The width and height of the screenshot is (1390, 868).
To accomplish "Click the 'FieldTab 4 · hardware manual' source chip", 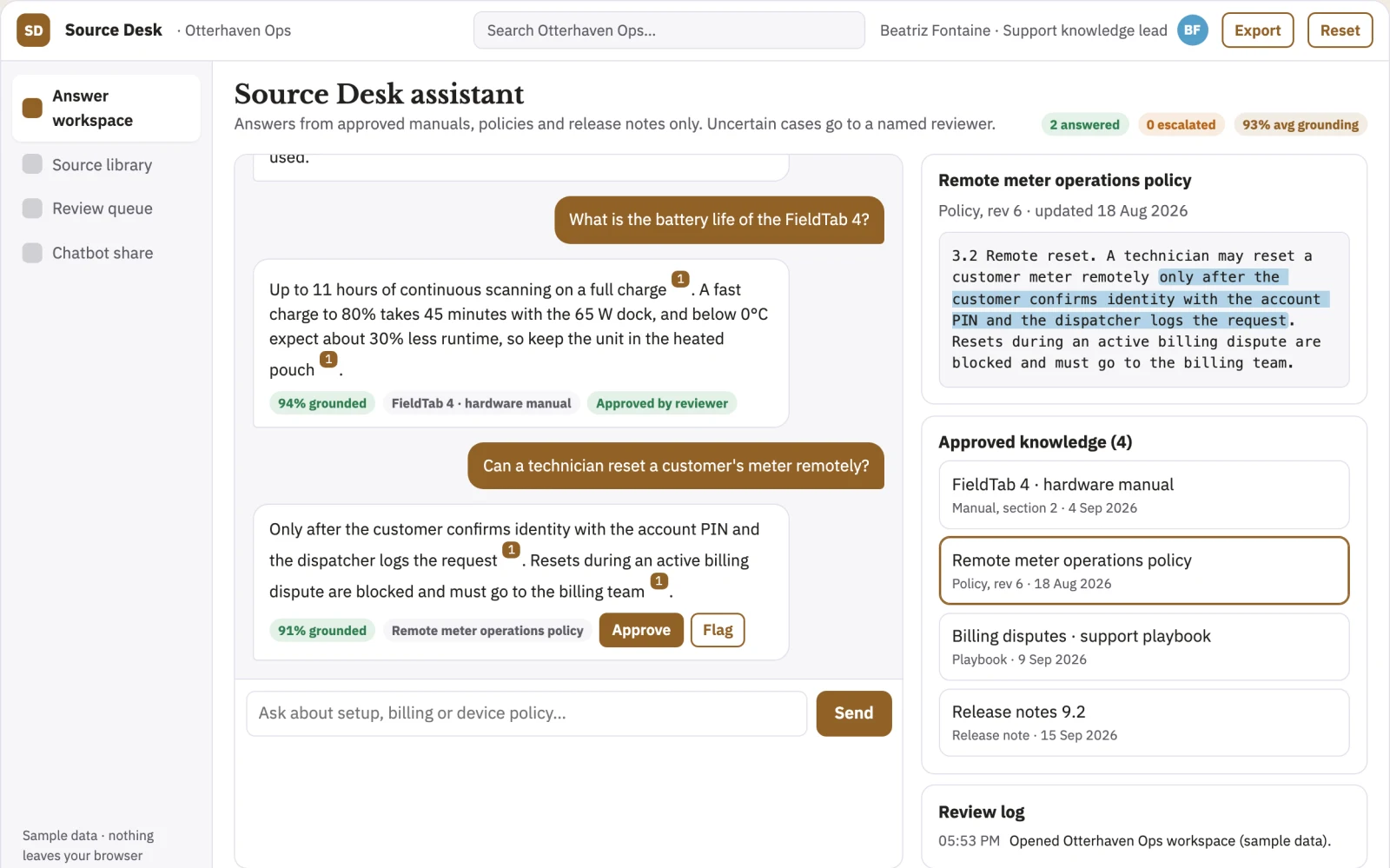I will pos(481,403).
